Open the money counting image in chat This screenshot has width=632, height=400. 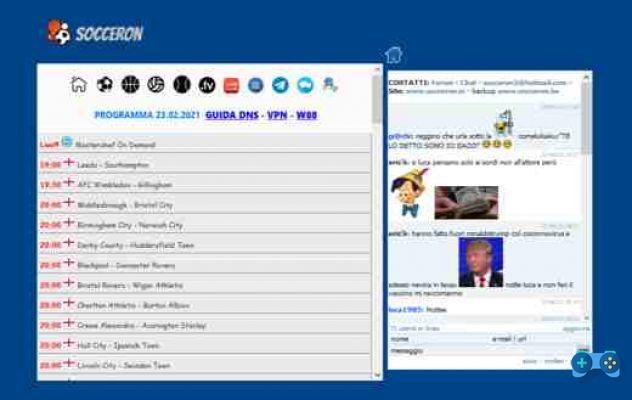[x=466, y=202]
